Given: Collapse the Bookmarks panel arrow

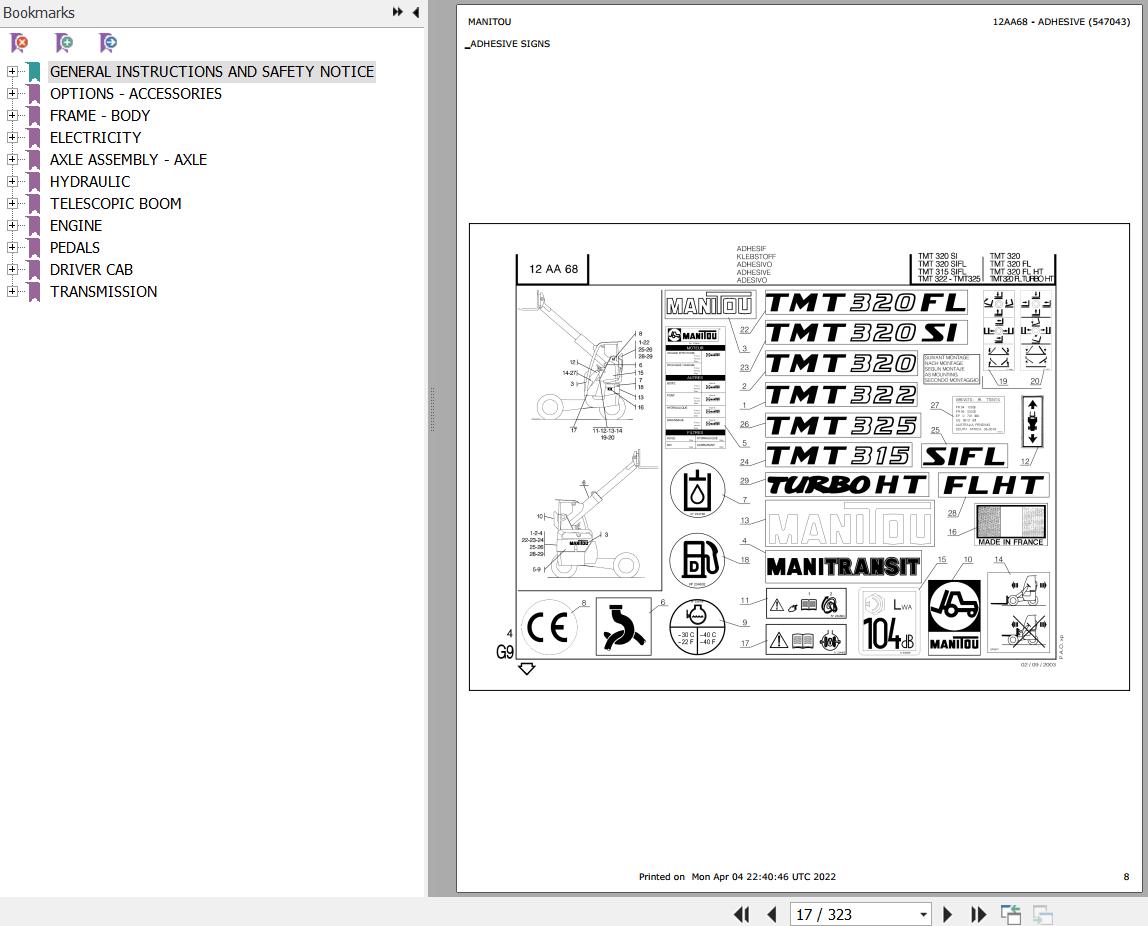Looking at the screenshot, I should pos(416,12).
